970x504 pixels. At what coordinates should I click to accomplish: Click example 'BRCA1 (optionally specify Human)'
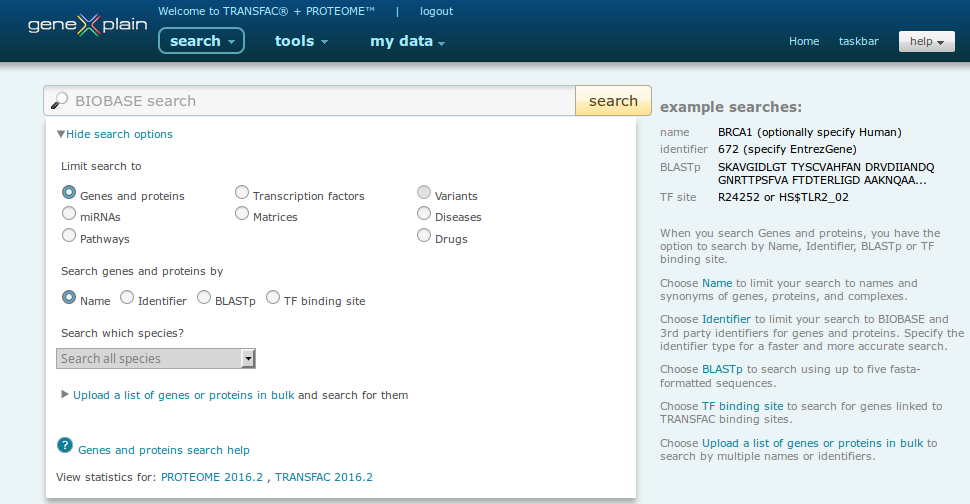tap(810, 132)
